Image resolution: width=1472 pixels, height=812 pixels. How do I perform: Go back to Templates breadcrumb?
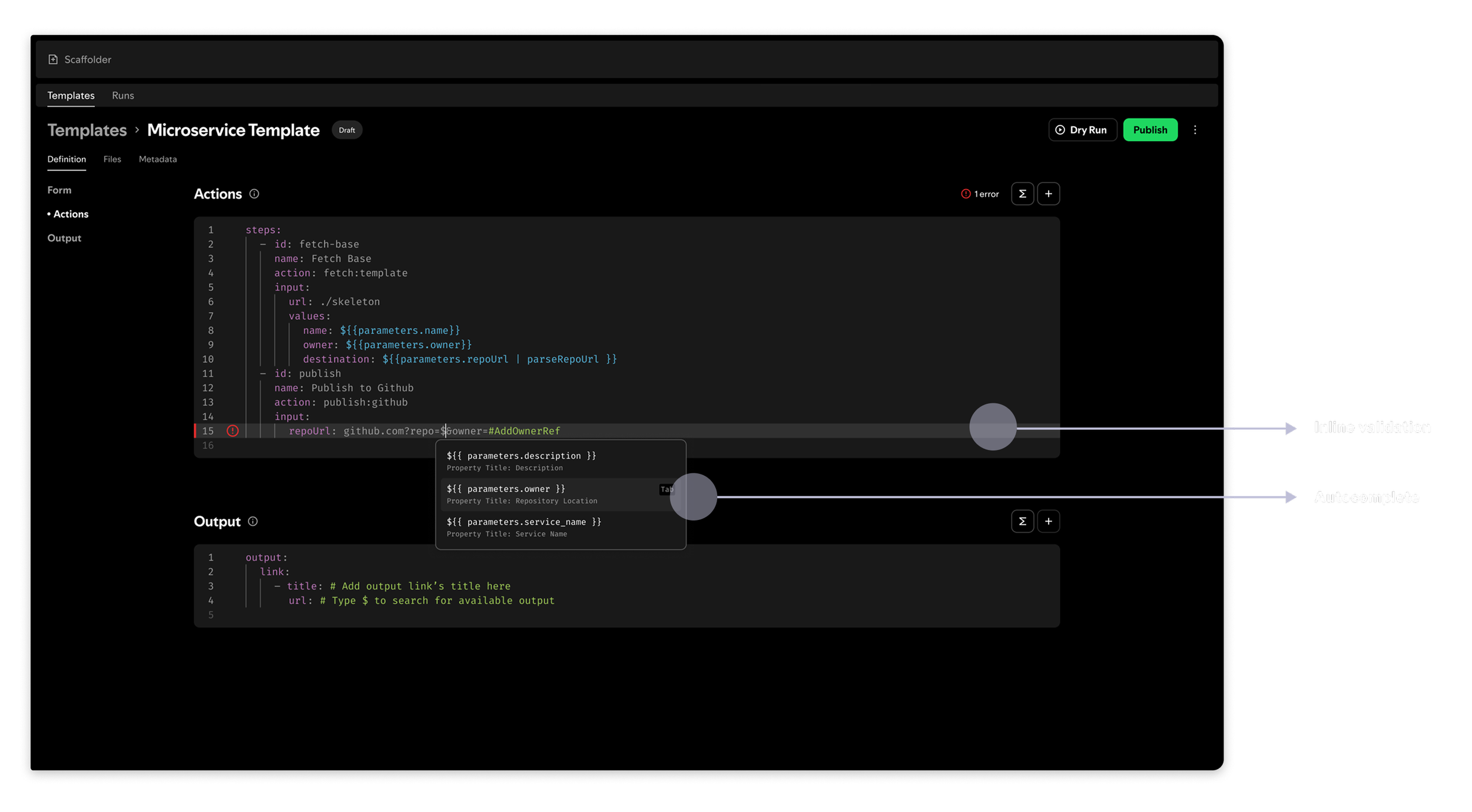(x=87, y=130)
